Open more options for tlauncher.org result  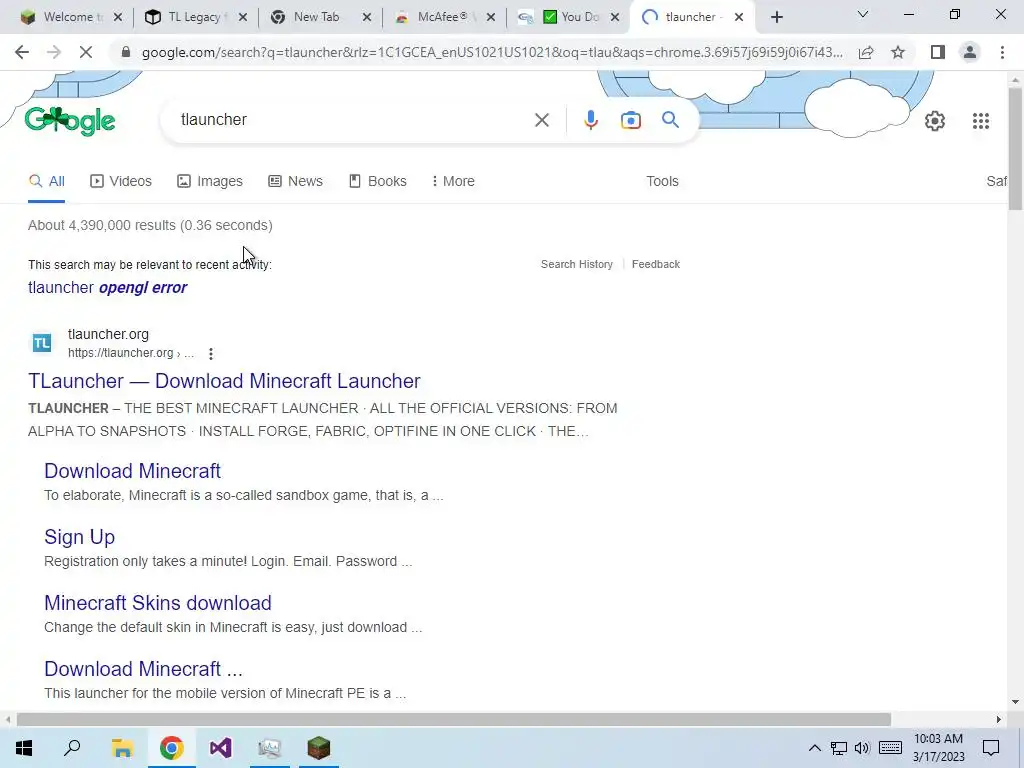(210, 354)
